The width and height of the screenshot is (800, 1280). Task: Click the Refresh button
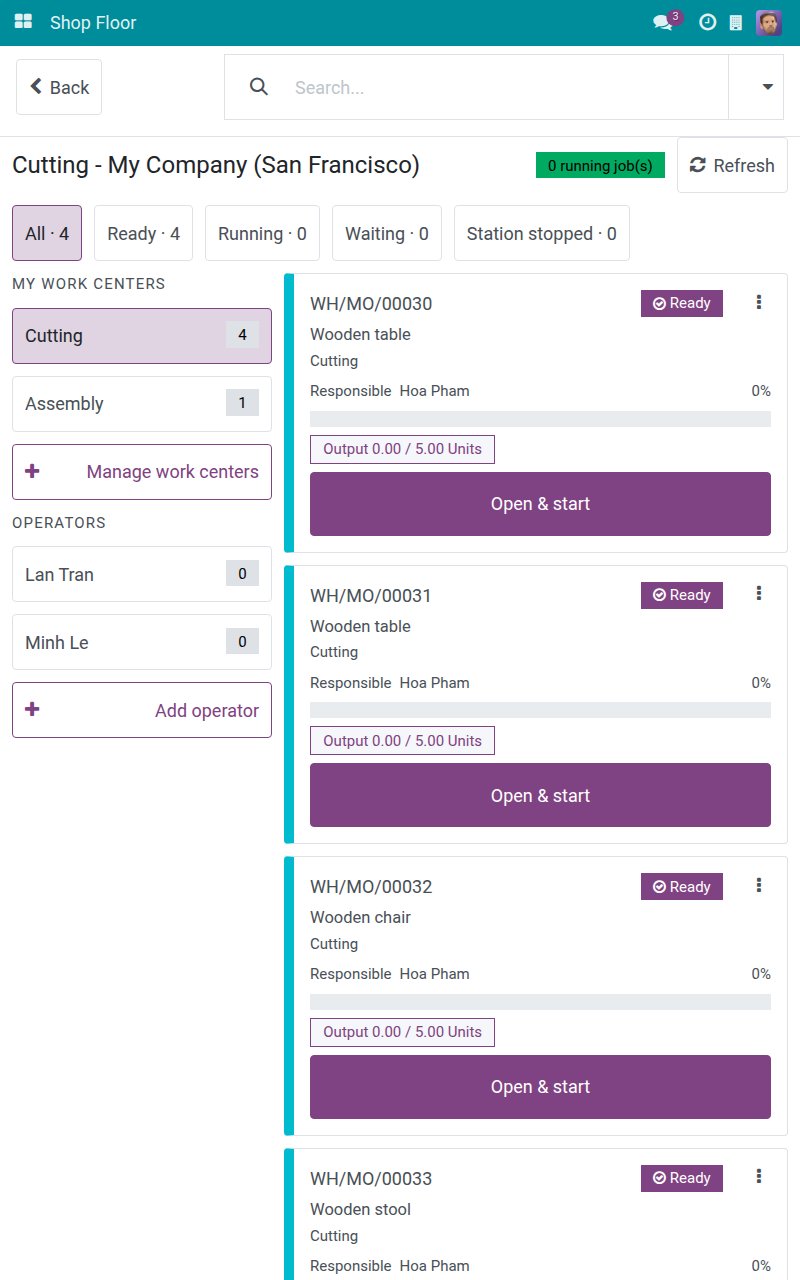pyautogui.click(x=732, y=165)
